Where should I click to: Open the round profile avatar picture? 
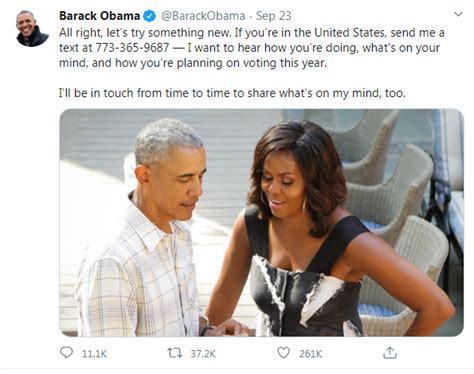(x=32, y=28)
